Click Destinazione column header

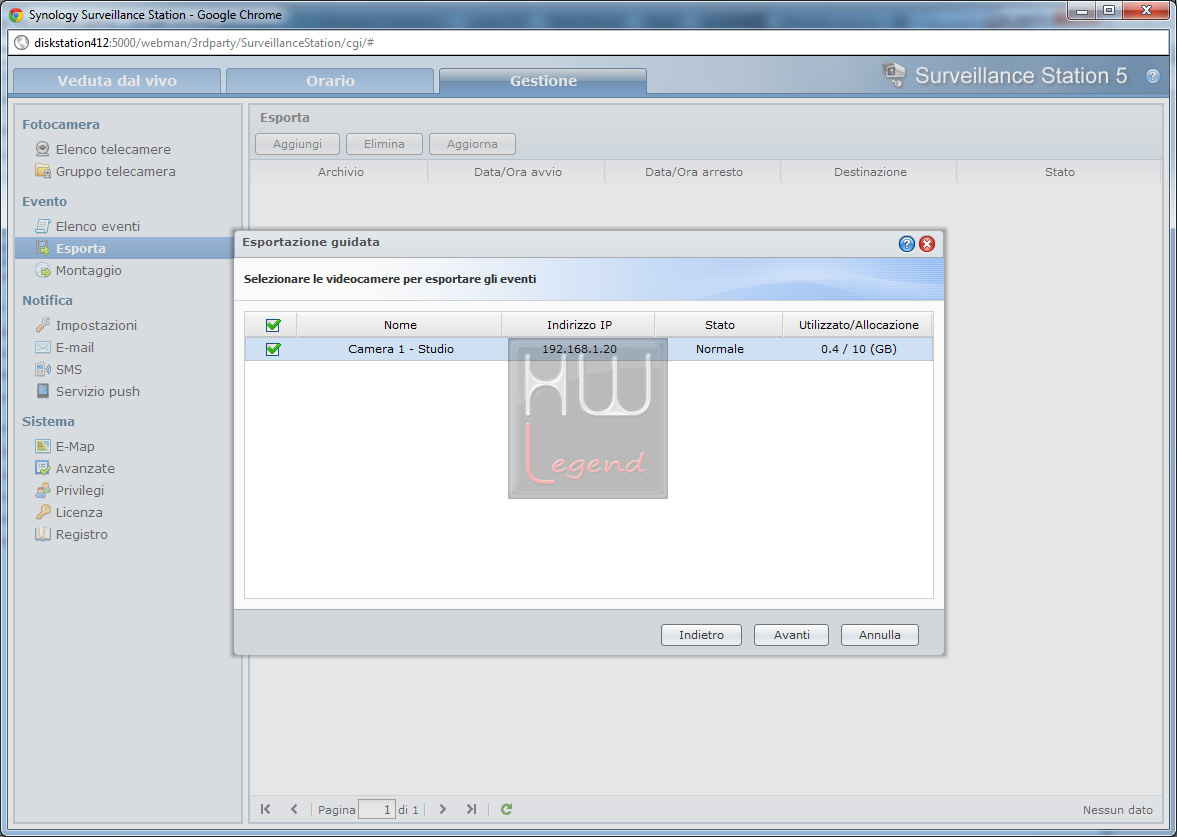pyautogui.click(x=870, y=172)
